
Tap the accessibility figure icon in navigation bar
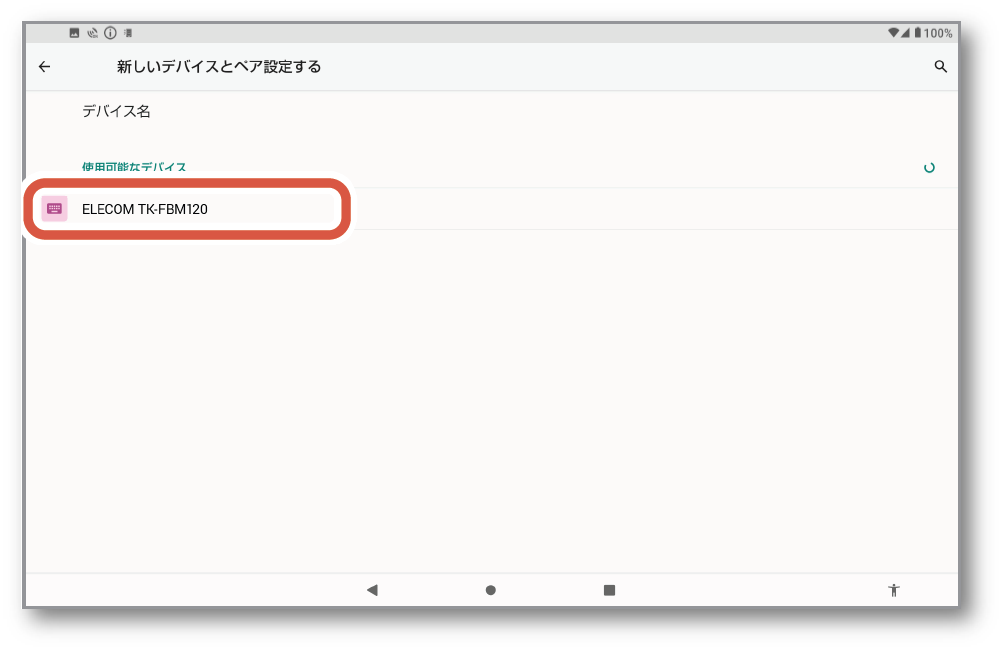[x=894, y=590]
